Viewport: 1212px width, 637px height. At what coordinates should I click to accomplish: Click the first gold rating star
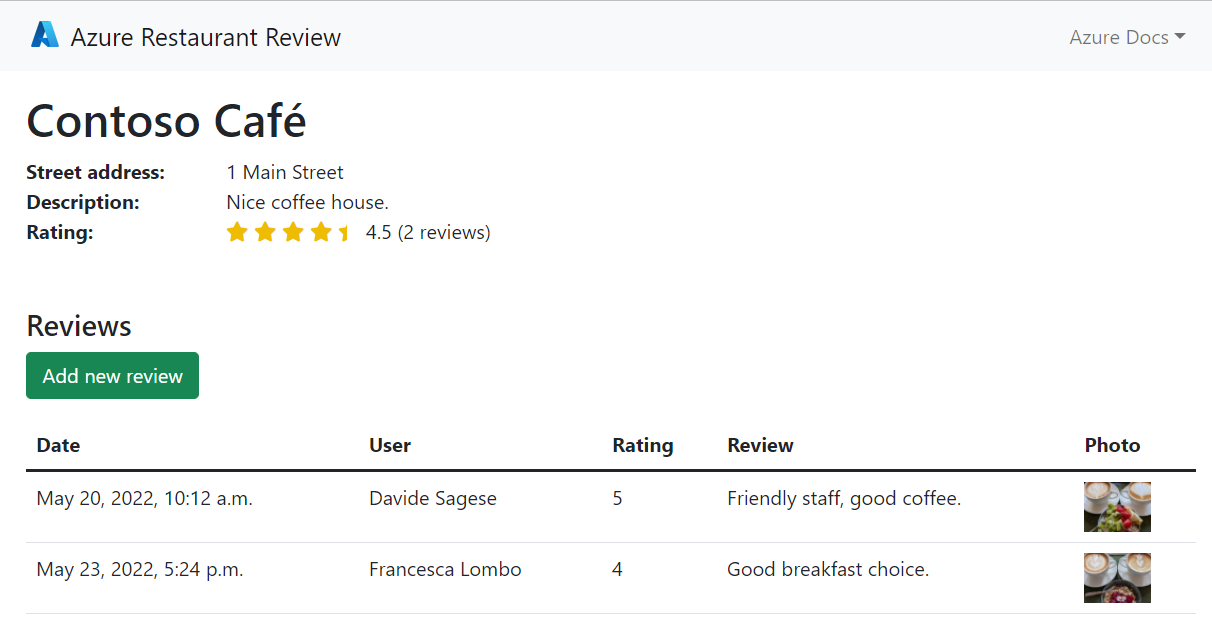(237, 233)
